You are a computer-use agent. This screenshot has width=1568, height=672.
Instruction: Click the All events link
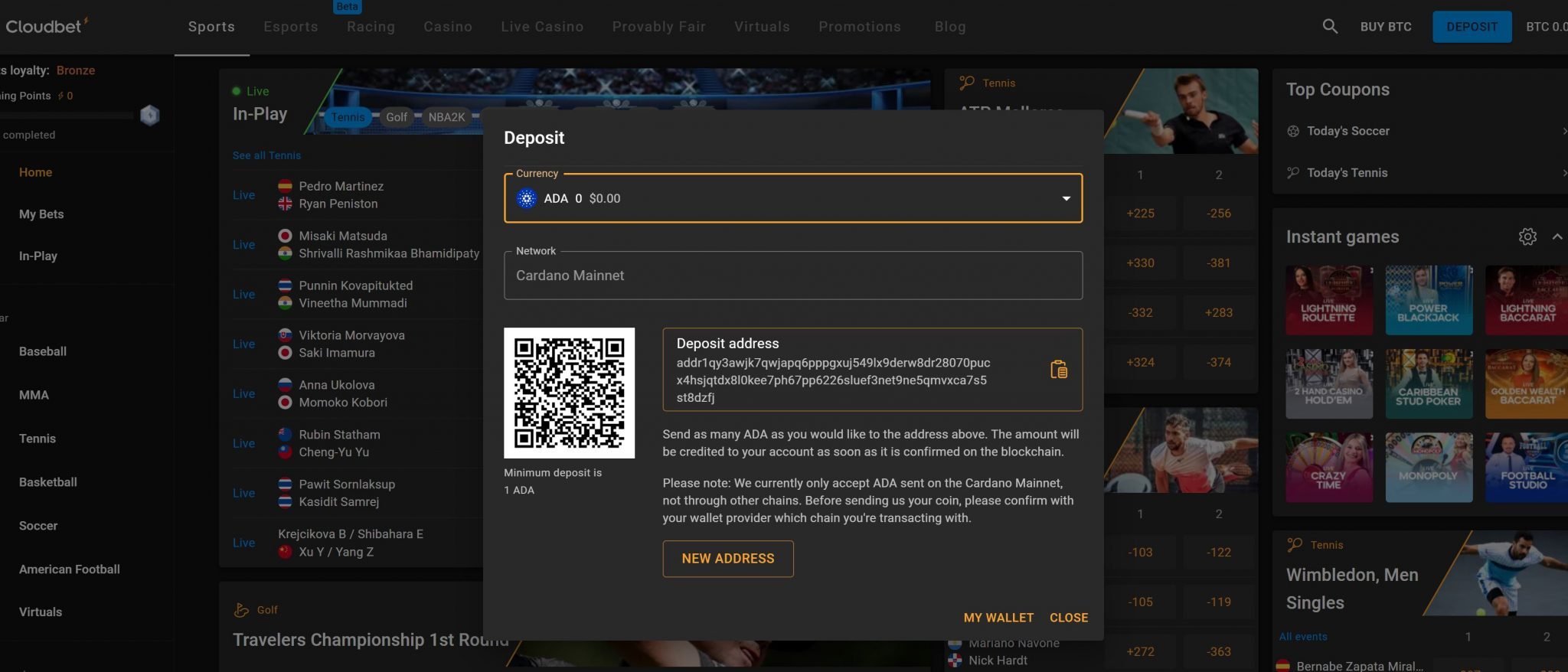pos(1302,637)
